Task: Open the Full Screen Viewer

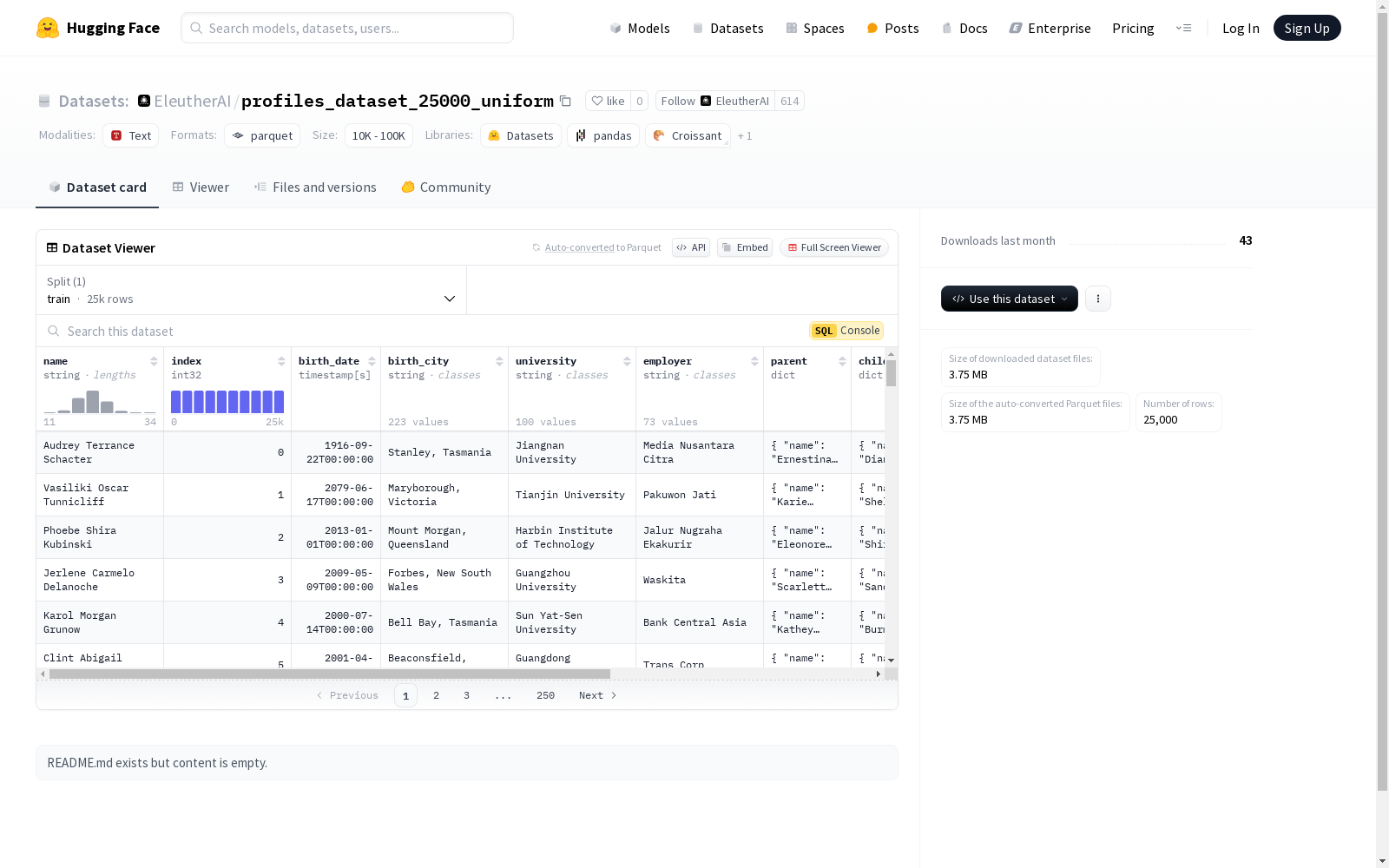Action: pos(834,247)
